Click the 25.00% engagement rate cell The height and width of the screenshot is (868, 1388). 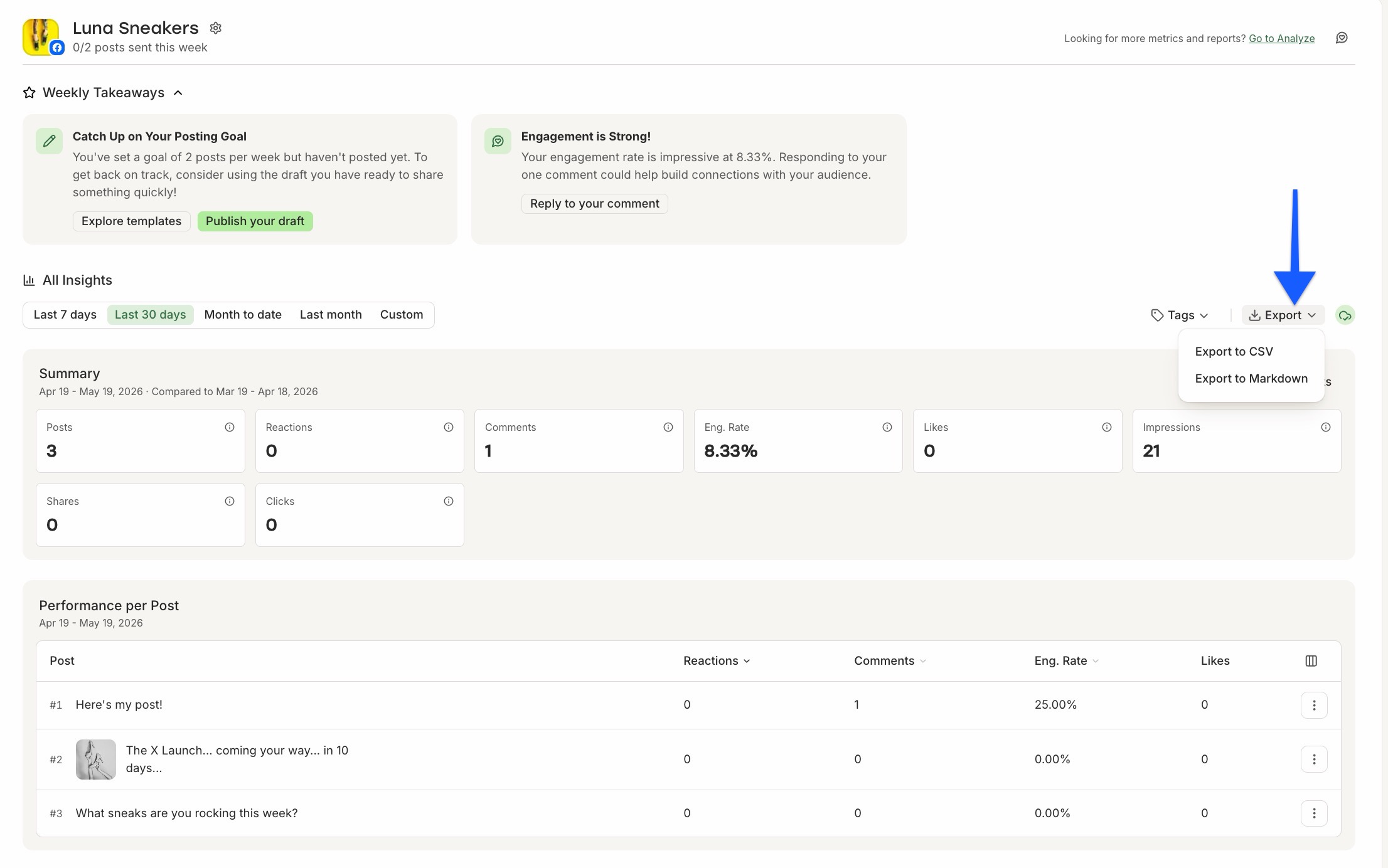click(x=1055, y=705)
